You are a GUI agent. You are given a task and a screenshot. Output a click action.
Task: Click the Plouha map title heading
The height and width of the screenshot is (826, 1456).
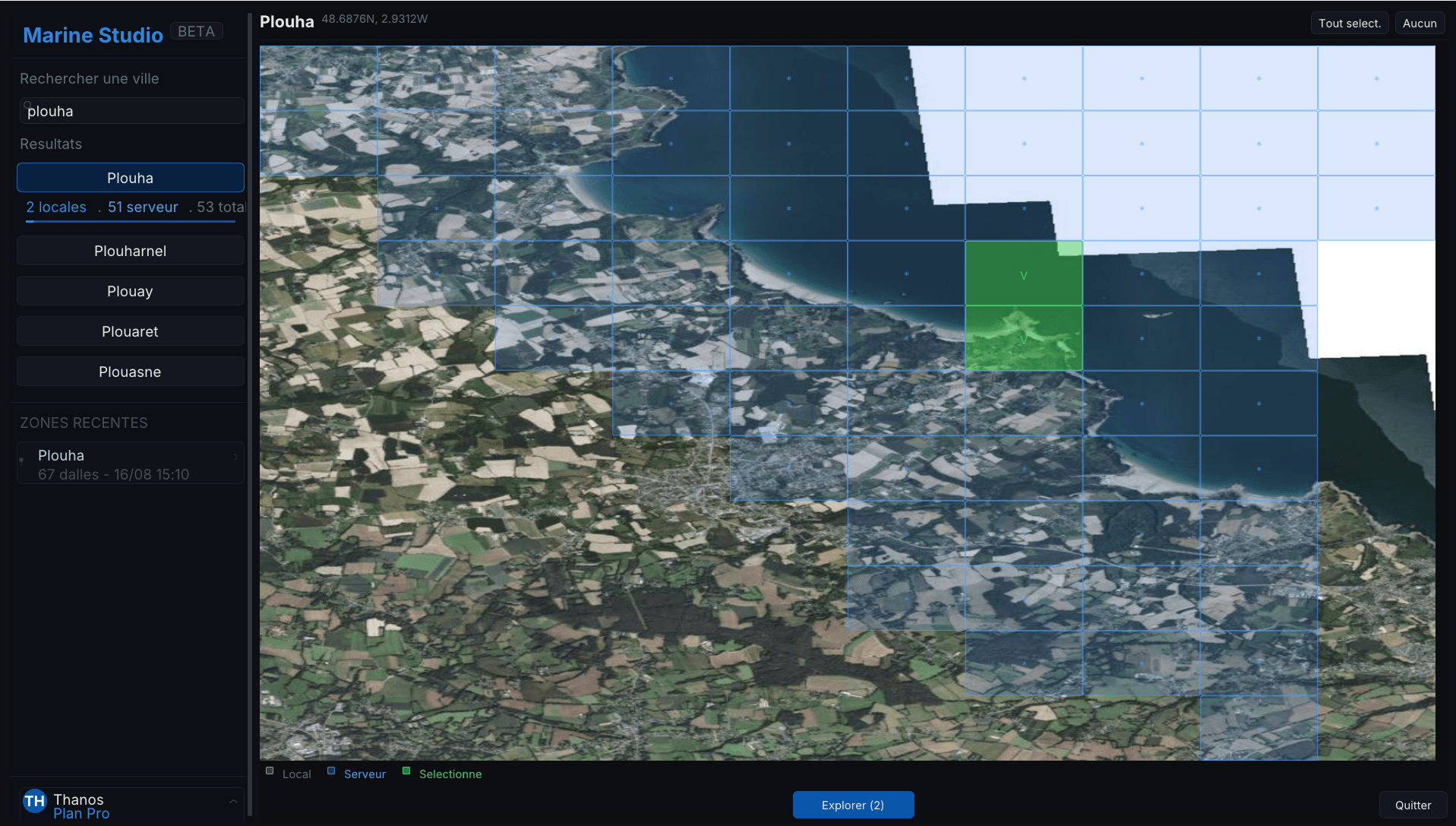click(x=287, y=21)
